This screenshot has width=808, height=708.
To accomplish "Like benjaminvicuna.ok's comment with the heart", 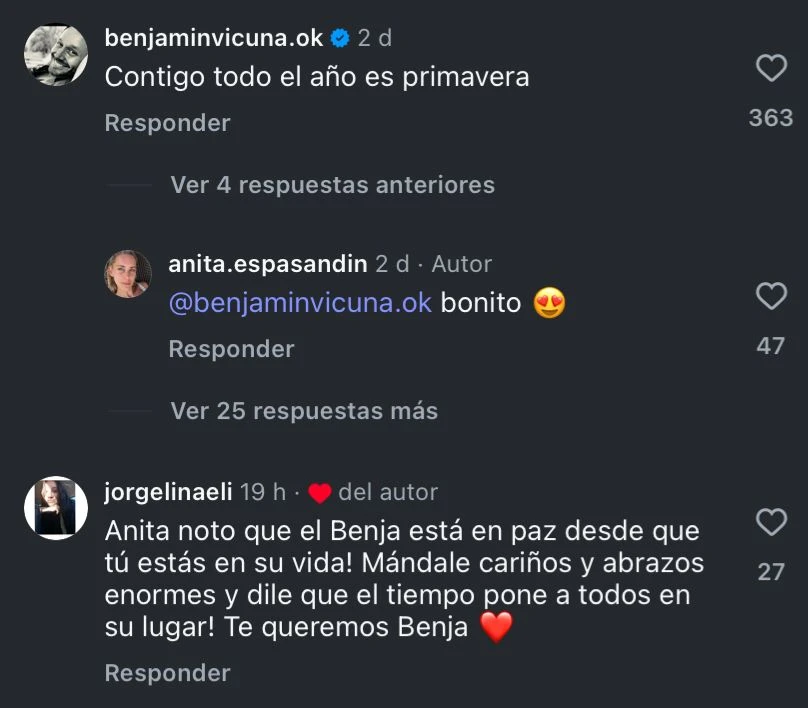I will [771, 68].
